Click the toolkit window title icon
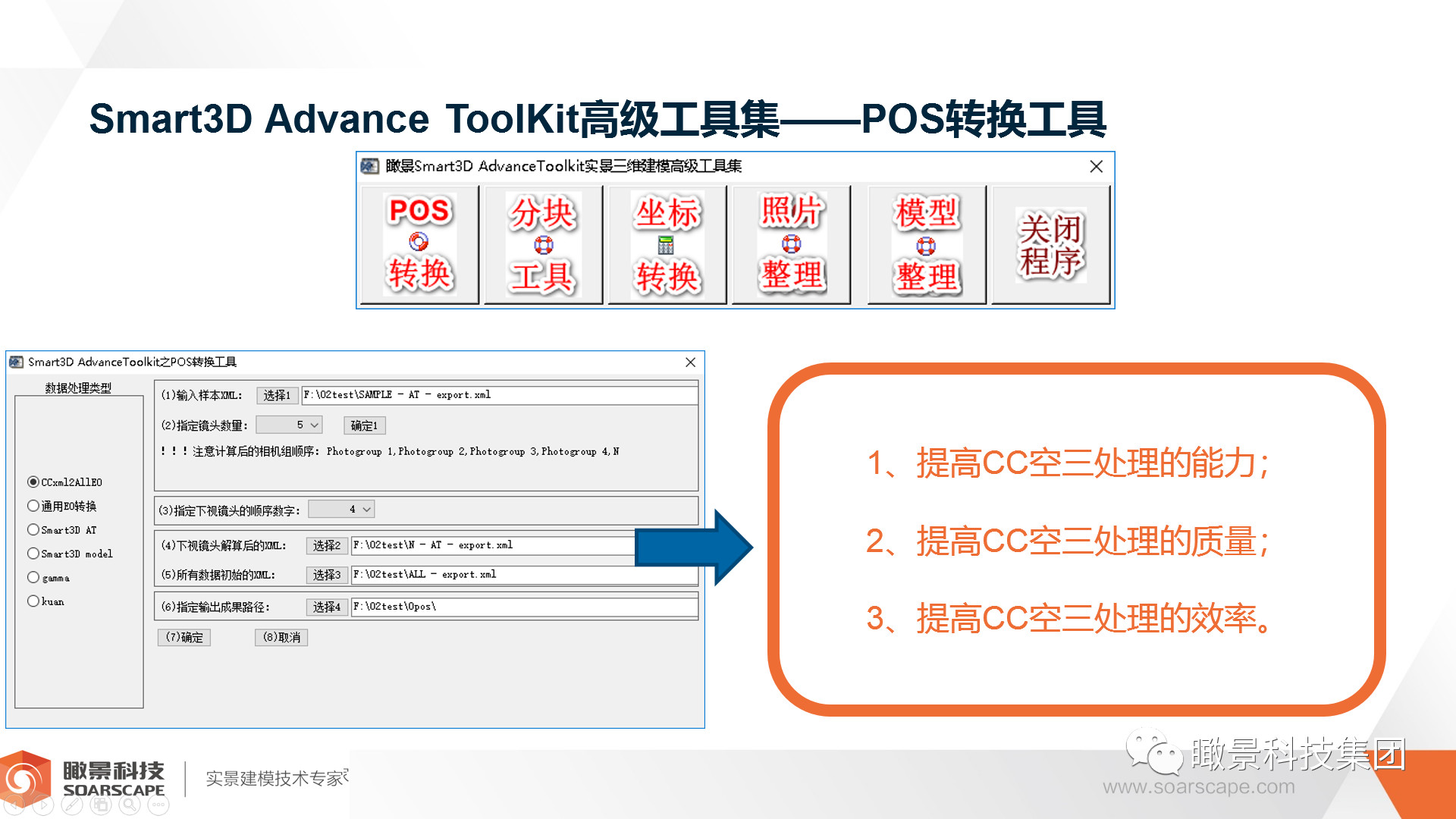 [x=370, y=166]
